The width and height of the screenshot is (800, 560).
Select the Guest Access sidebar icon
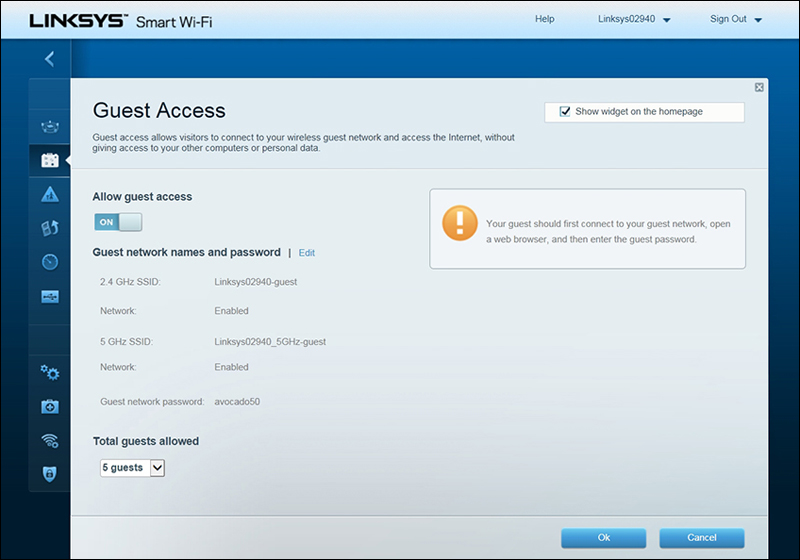click(x=49, y=160)
